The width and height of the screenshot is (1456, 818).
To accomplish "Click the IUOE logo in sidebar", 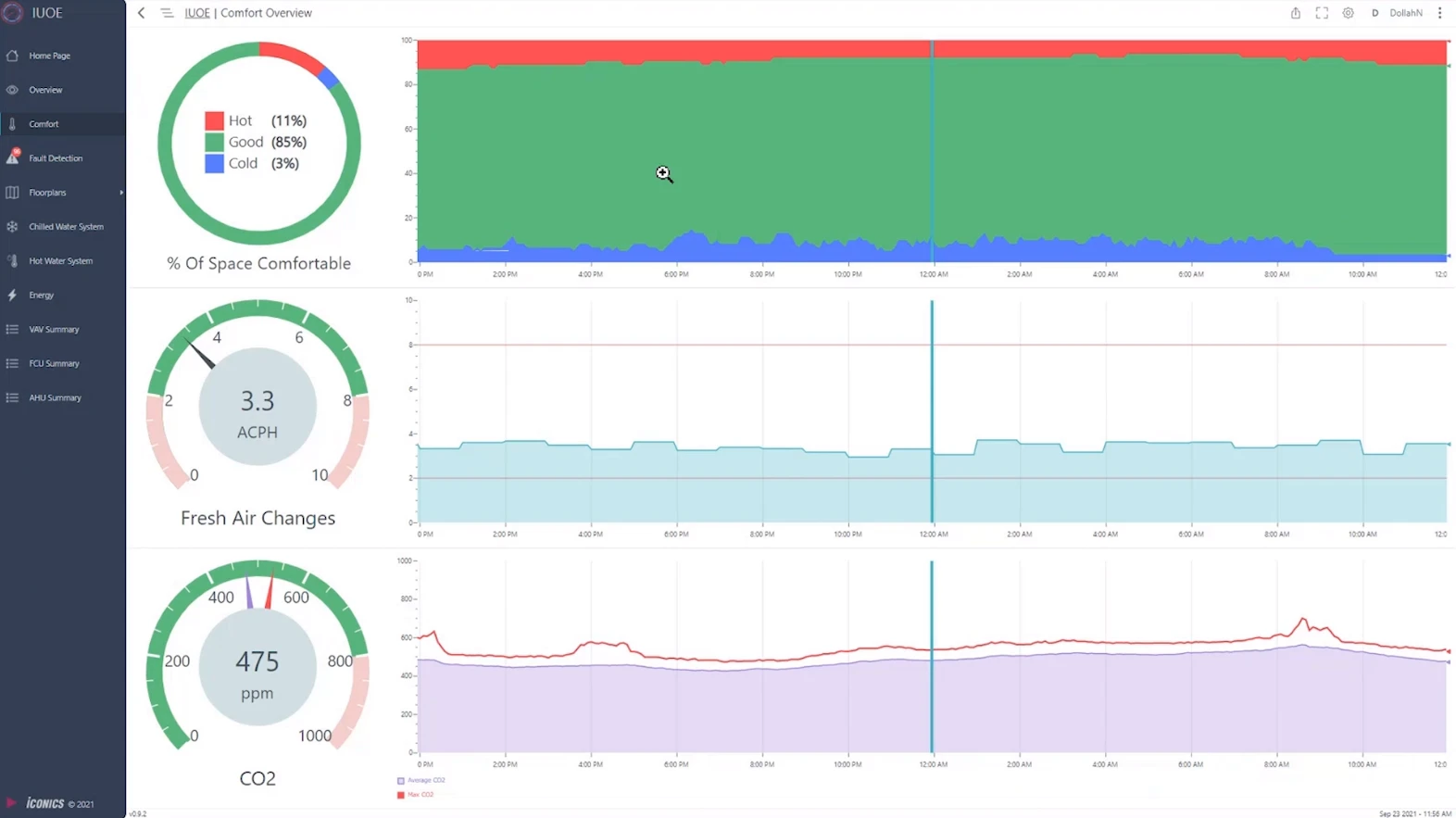I will click(x=13, y=13).
